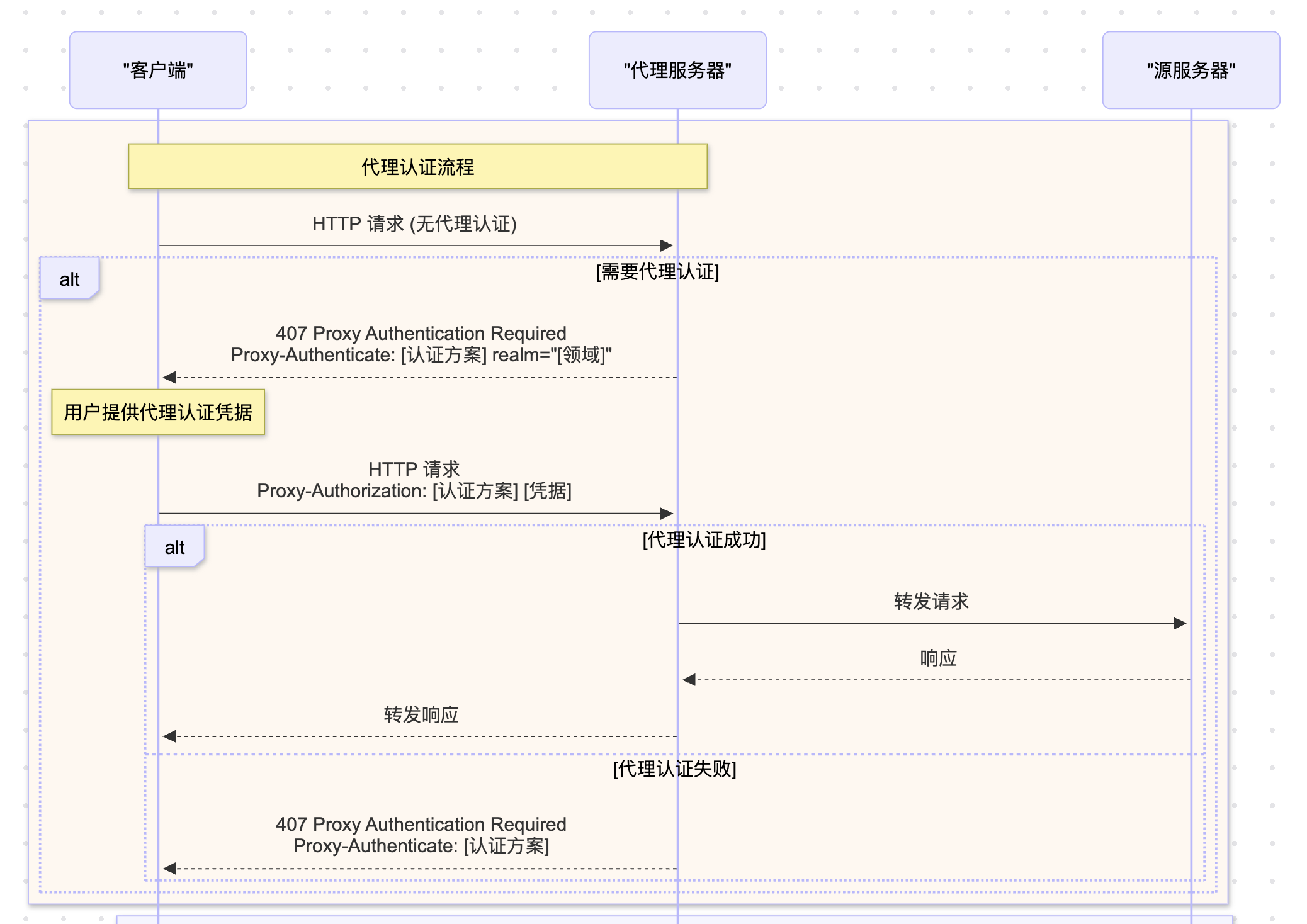Click the "转发请求" message label
1307x924 pixels.
click(x=931, y=601)
